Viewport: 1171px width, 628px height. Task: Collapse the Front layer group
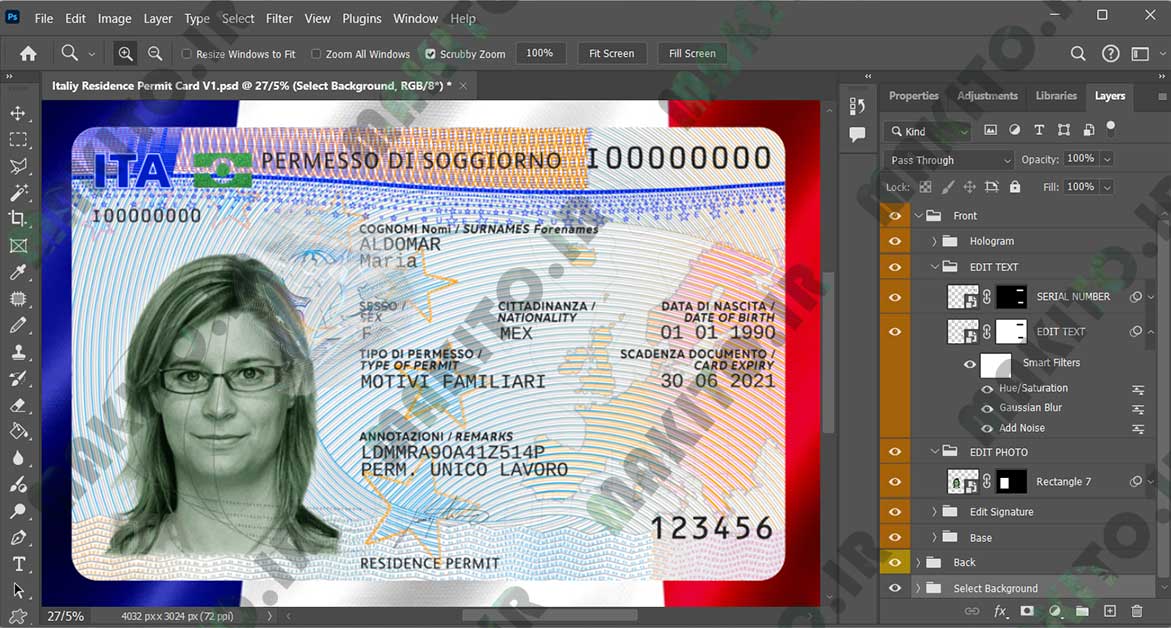pyautogui.click(x=919, y=215)
